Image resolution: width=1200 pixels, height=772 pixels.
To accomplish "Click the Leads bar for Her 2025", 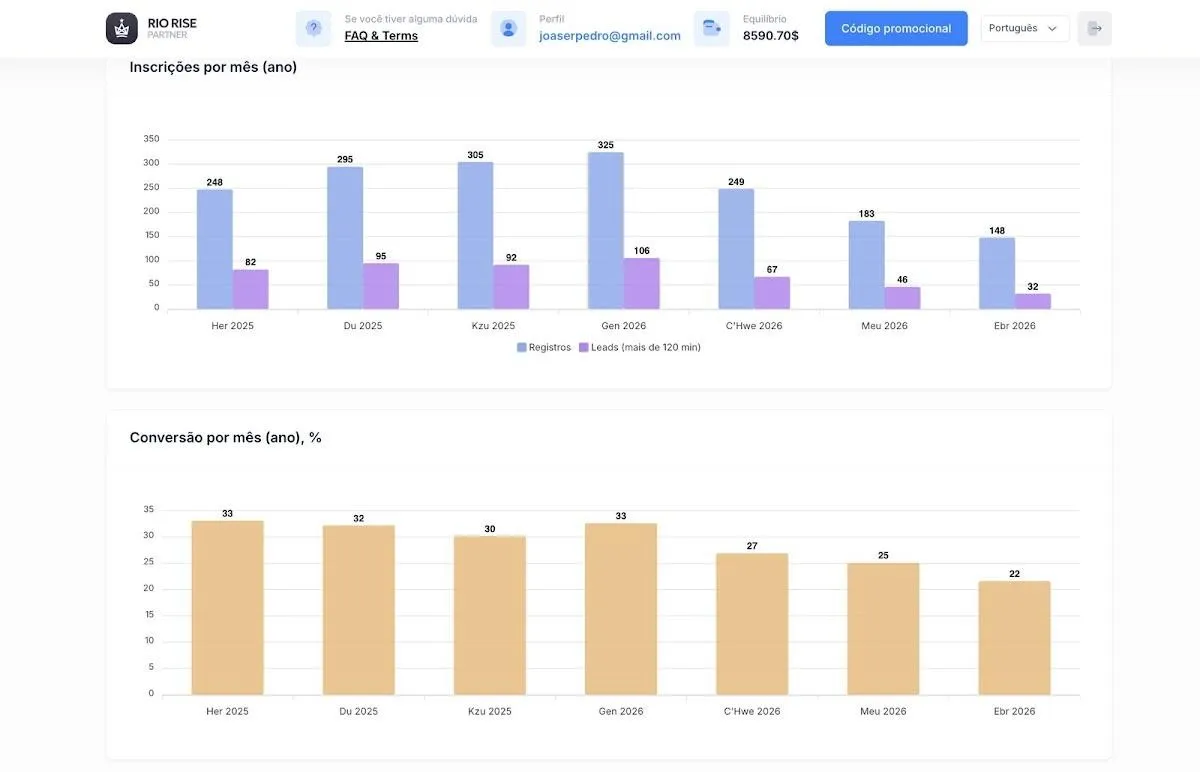I will click(251, 289).
